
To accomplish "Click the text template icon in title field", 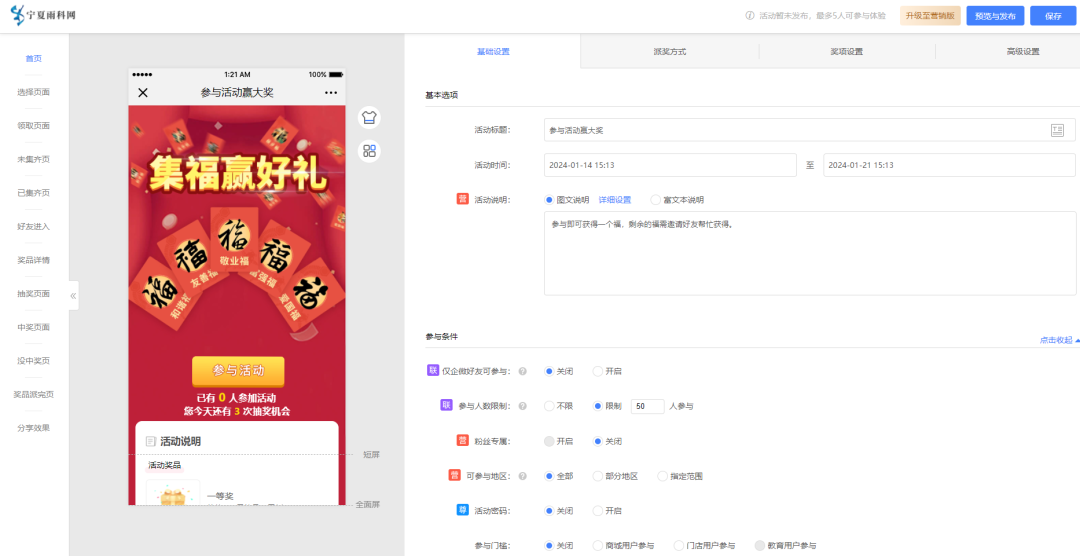I will click(x=1057, y=130).
